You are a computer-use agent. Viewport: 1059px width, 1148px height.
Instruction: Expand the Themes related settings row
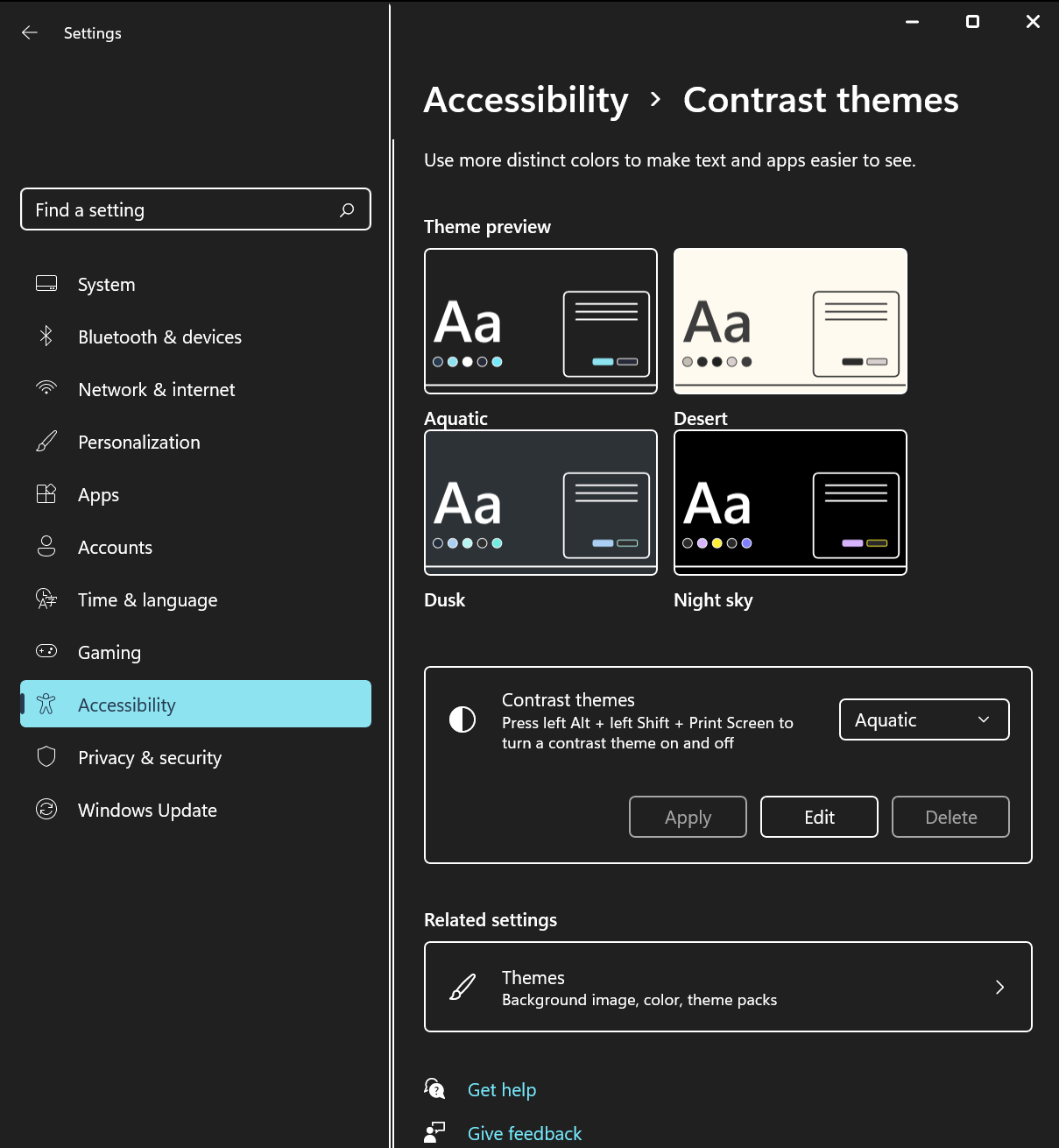tap(728, 987)
